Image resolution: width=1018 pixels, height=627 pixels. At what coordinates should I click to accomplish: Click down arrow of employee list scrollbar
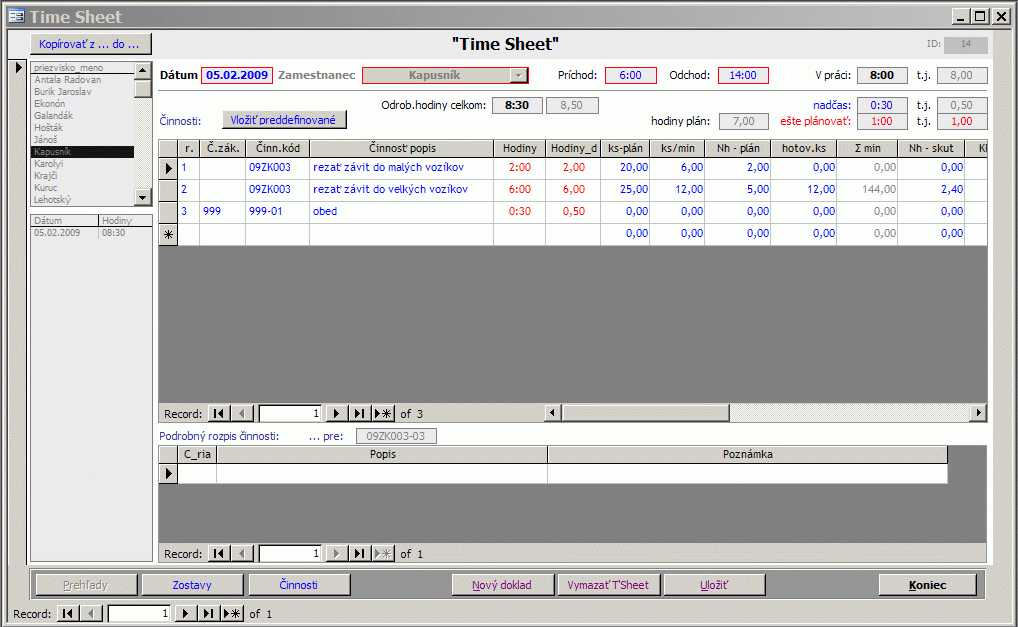pos(142,196)
